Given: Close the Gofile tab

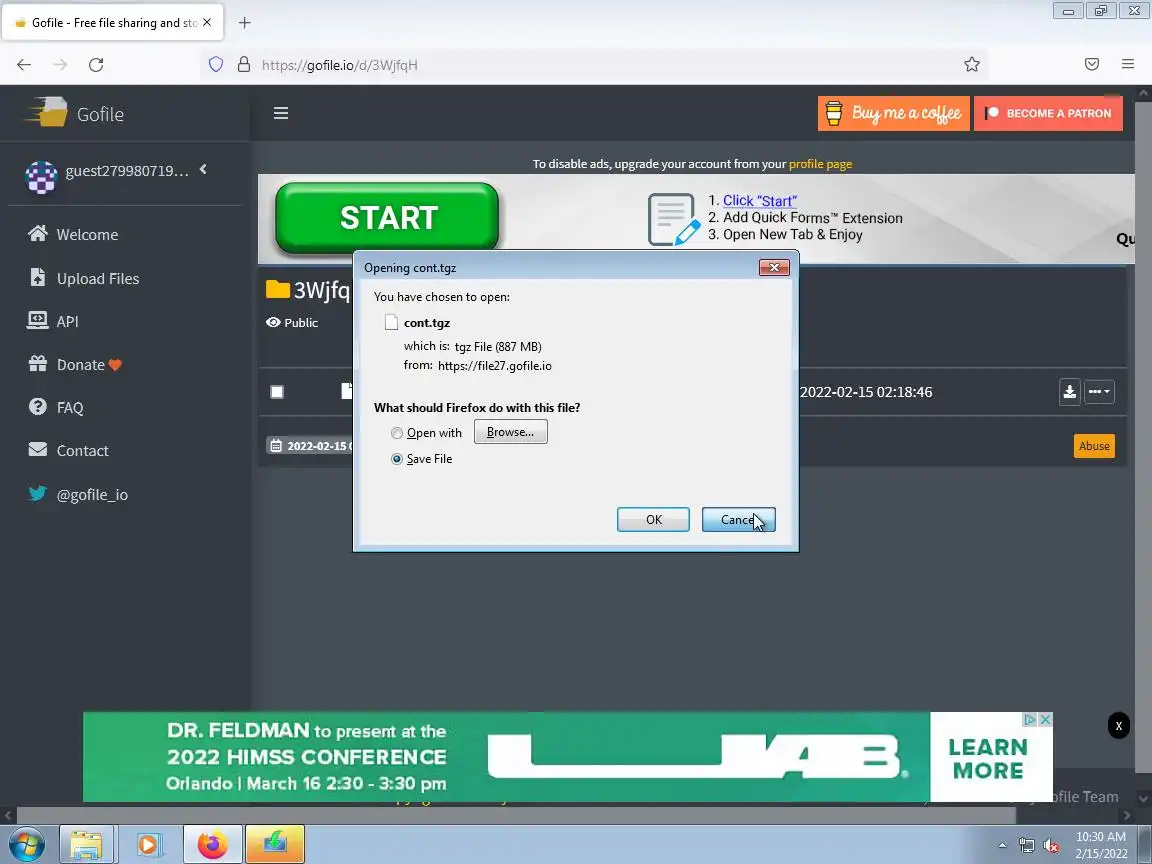Looking at the screenshot, I should pyautogui.click(x=207, y=23).
